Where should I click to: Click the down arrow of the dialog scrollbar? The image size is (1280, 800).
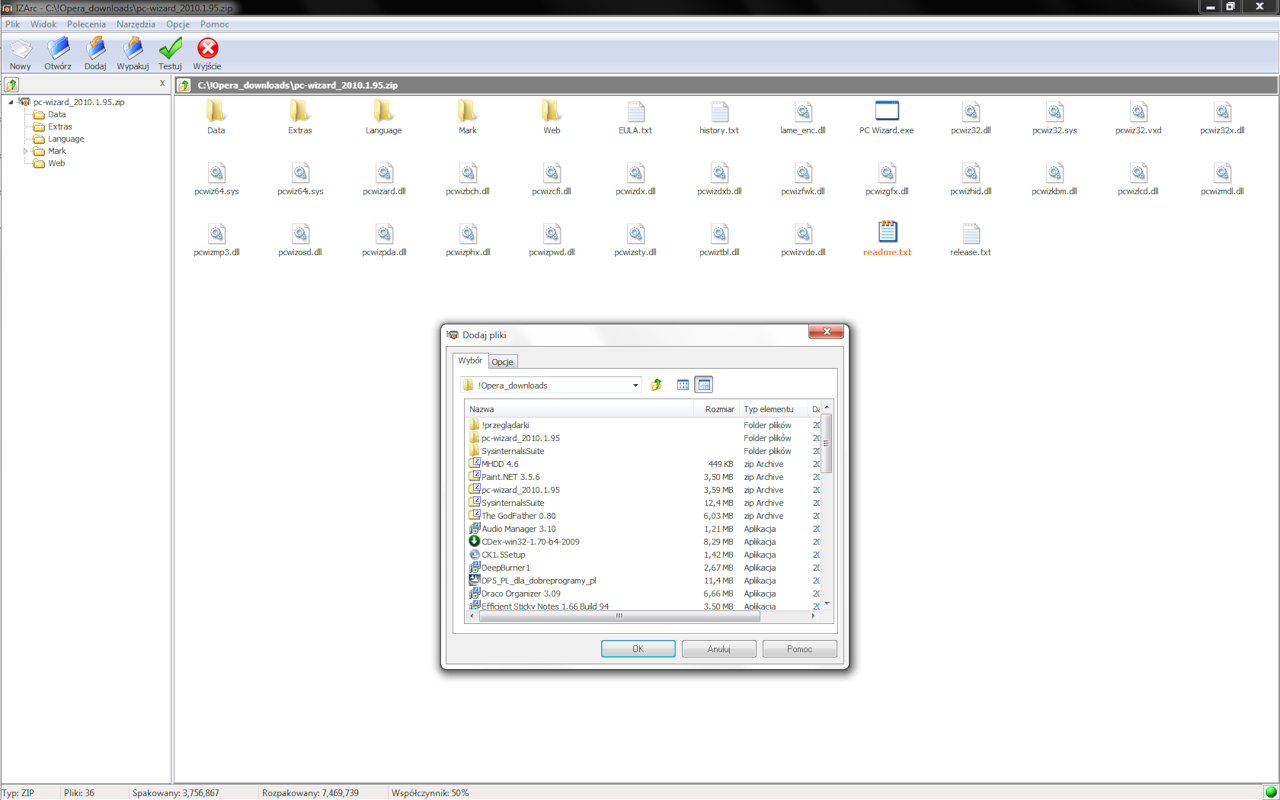826,604
